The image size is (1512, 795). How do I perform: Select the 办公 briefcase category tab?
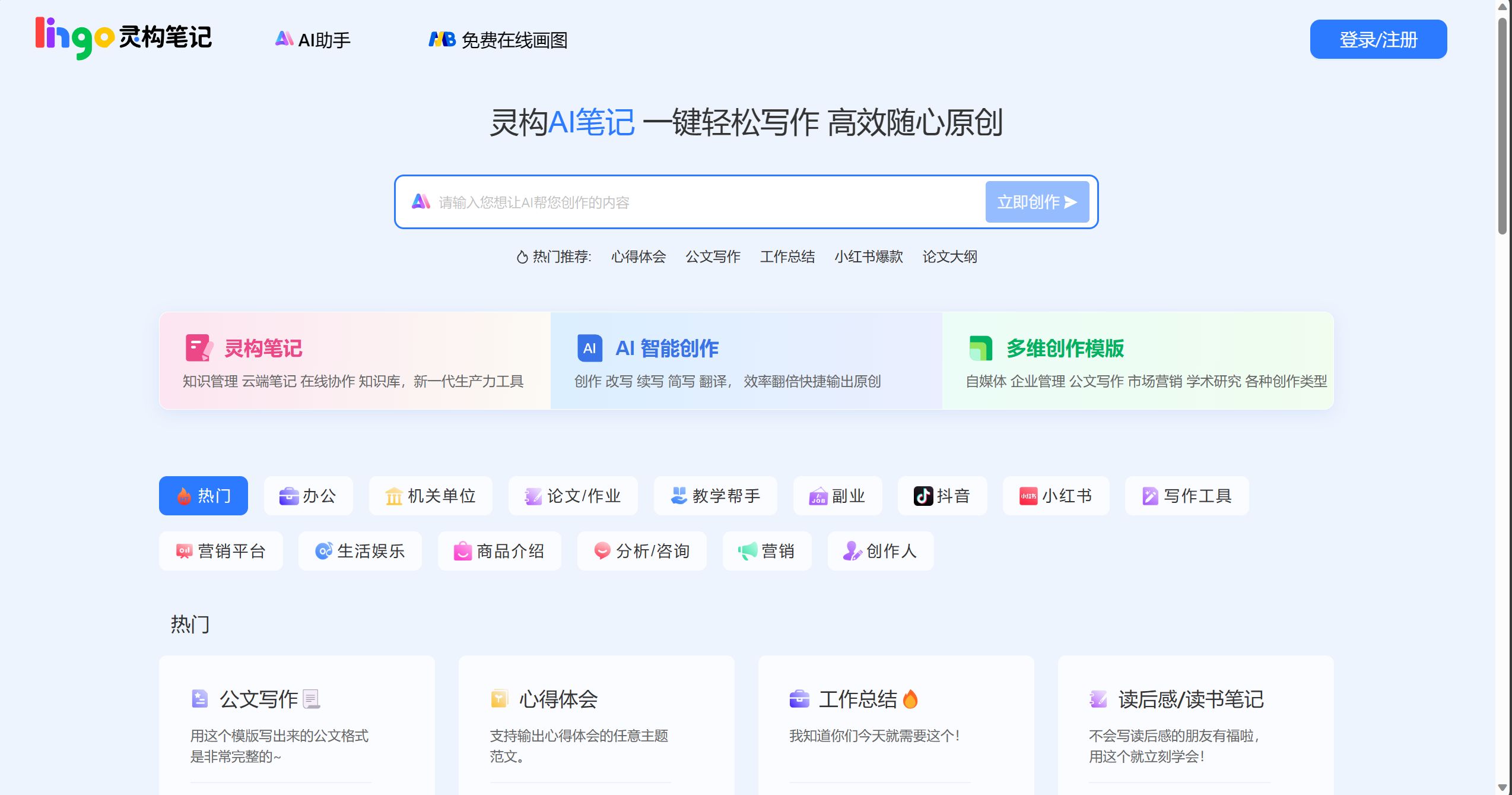coord(308,496)
